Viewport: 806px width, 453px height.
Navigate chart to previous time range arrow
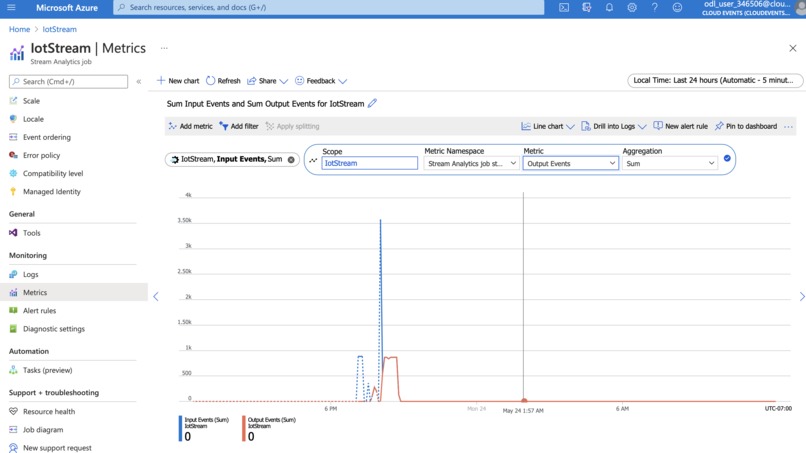click(156, 296)
